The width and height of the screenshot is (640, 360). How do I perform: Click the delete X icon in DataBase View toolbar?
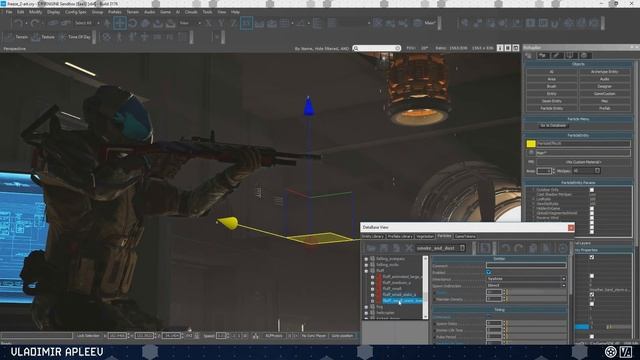[409, 248]
